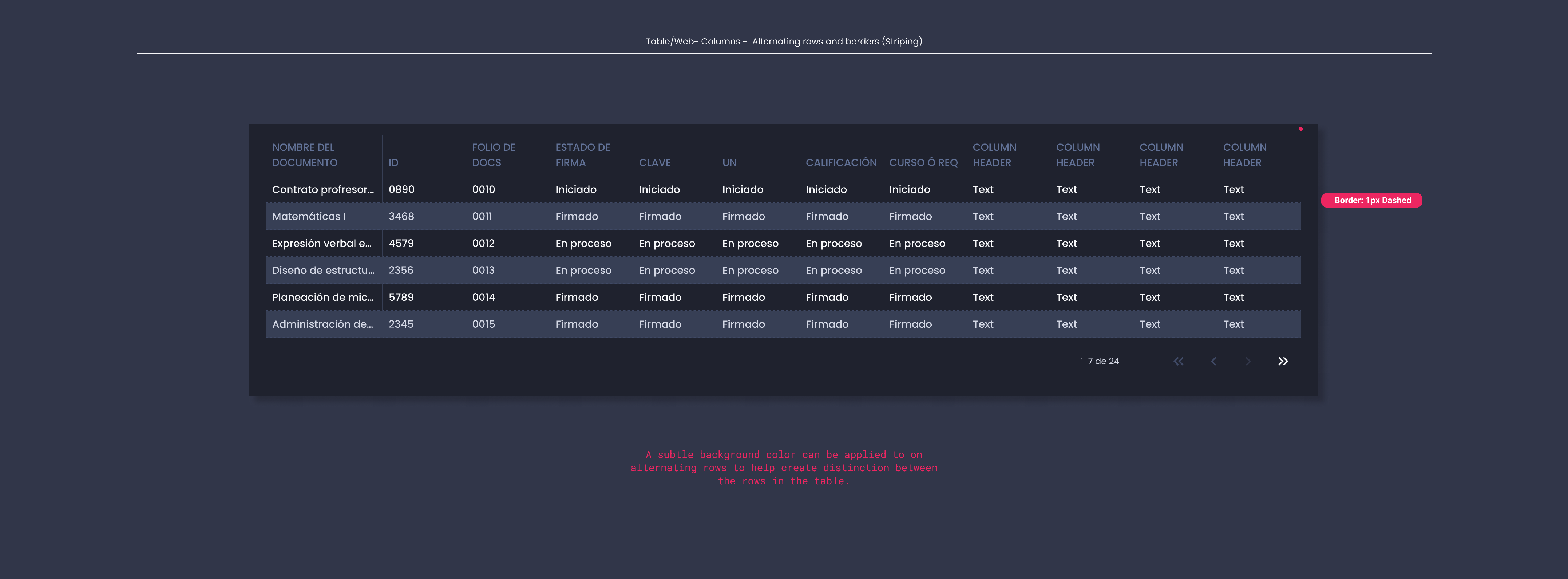Go to the last page using the double-right arrows

[x=1283, y=361]
